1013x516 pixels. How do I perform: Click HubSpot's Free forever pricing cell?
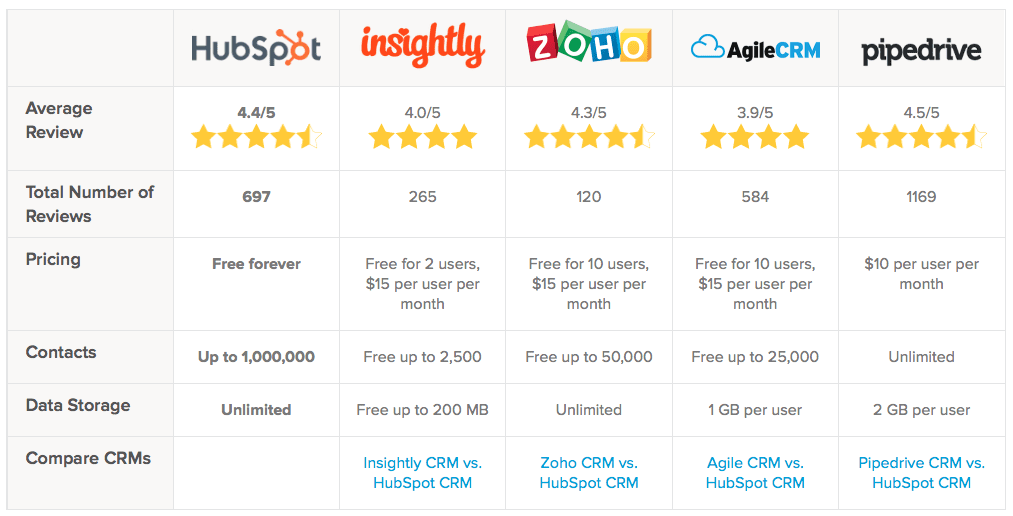coord(256,264)
